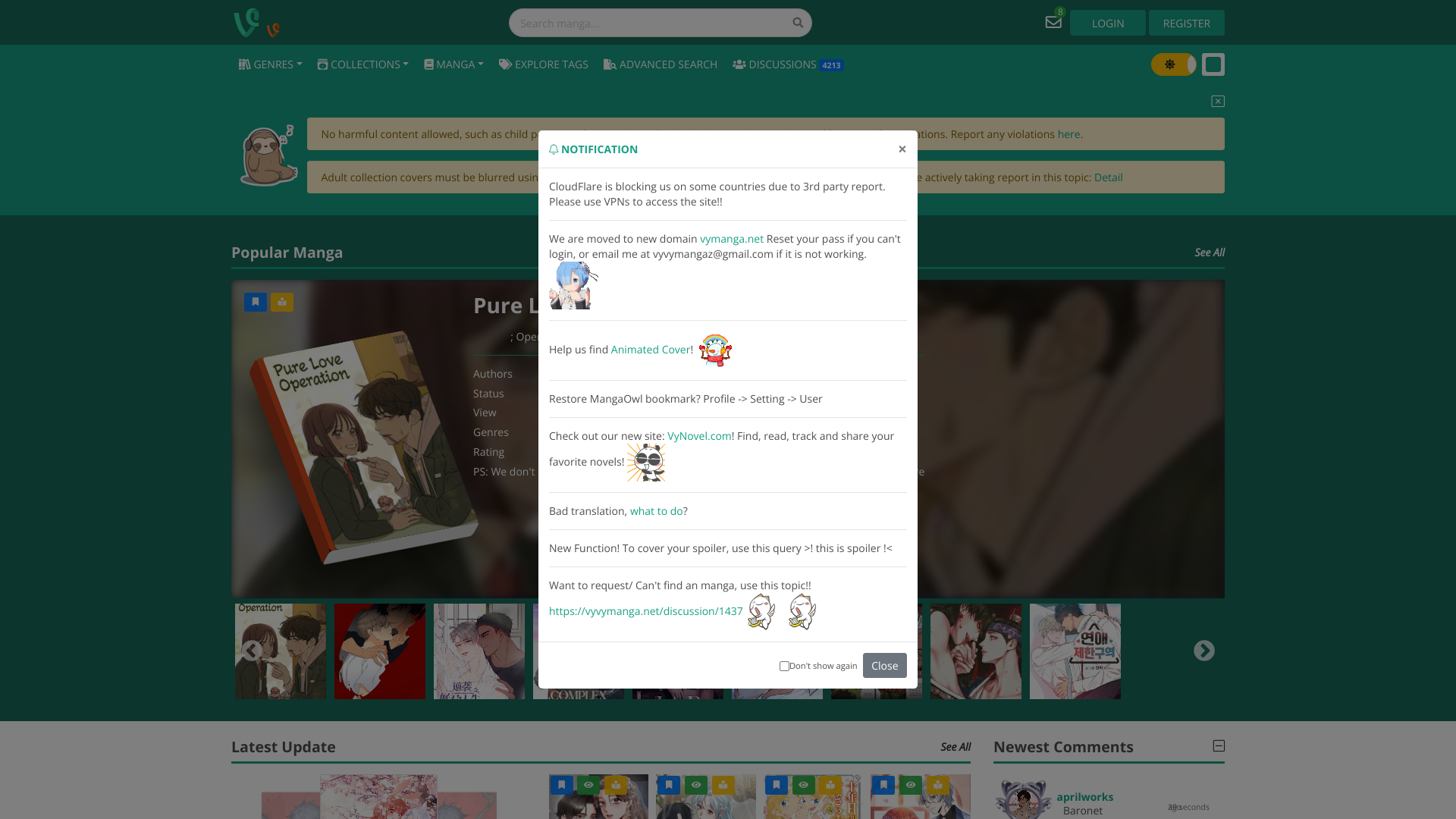Close the Notification dialog with the X icon

(x=902, y=149)
